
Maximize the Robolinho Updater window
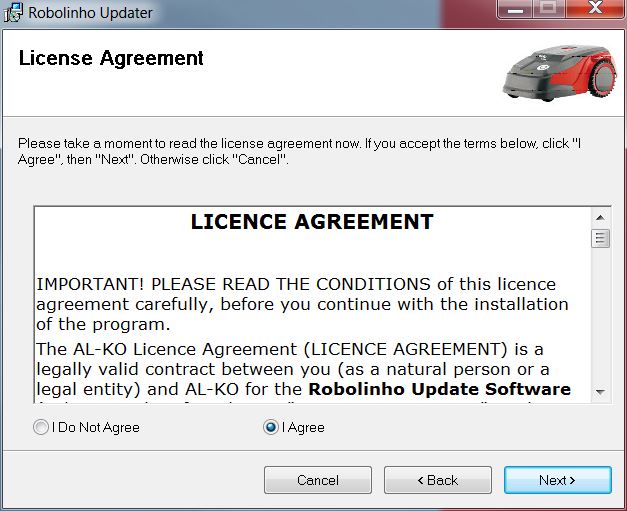[548, 10]
